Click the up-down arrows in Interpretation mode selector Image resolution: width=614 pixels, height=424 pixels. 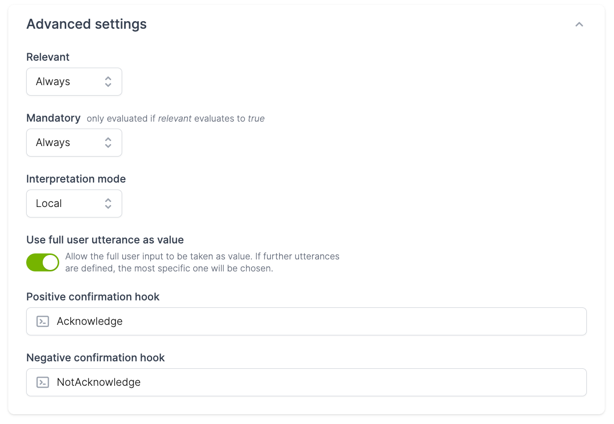click(108, 204)
